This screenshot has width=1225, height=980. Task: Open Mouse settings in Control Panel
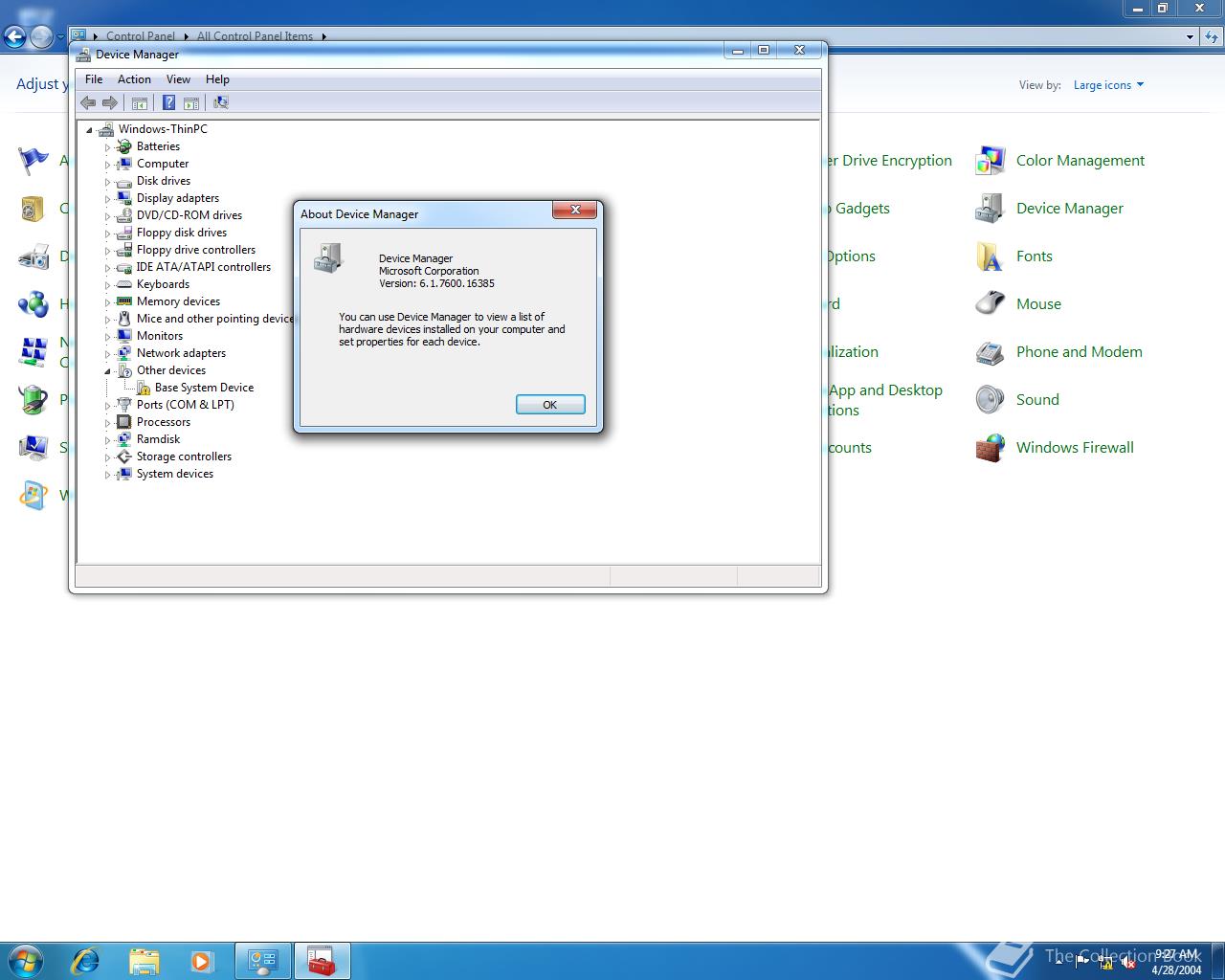[1038, 304]
